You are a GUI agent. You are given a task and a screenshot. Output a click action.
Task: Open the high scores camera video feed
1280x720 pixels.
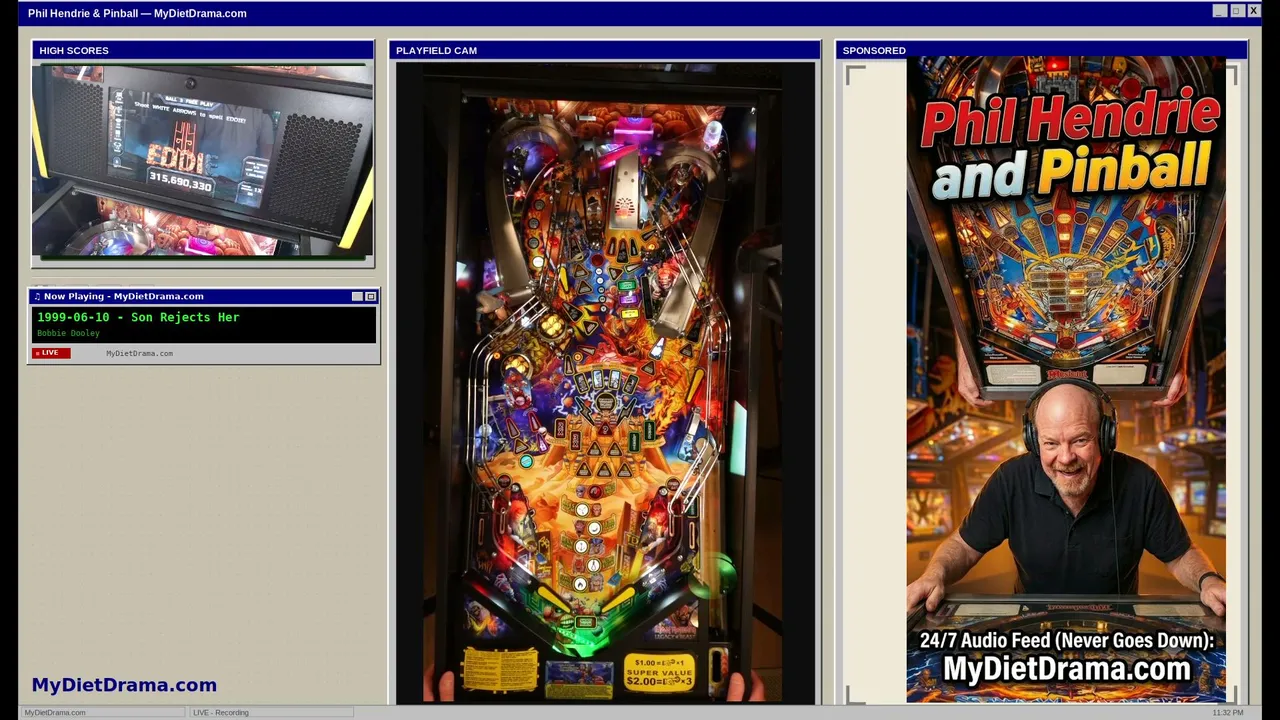203,162
